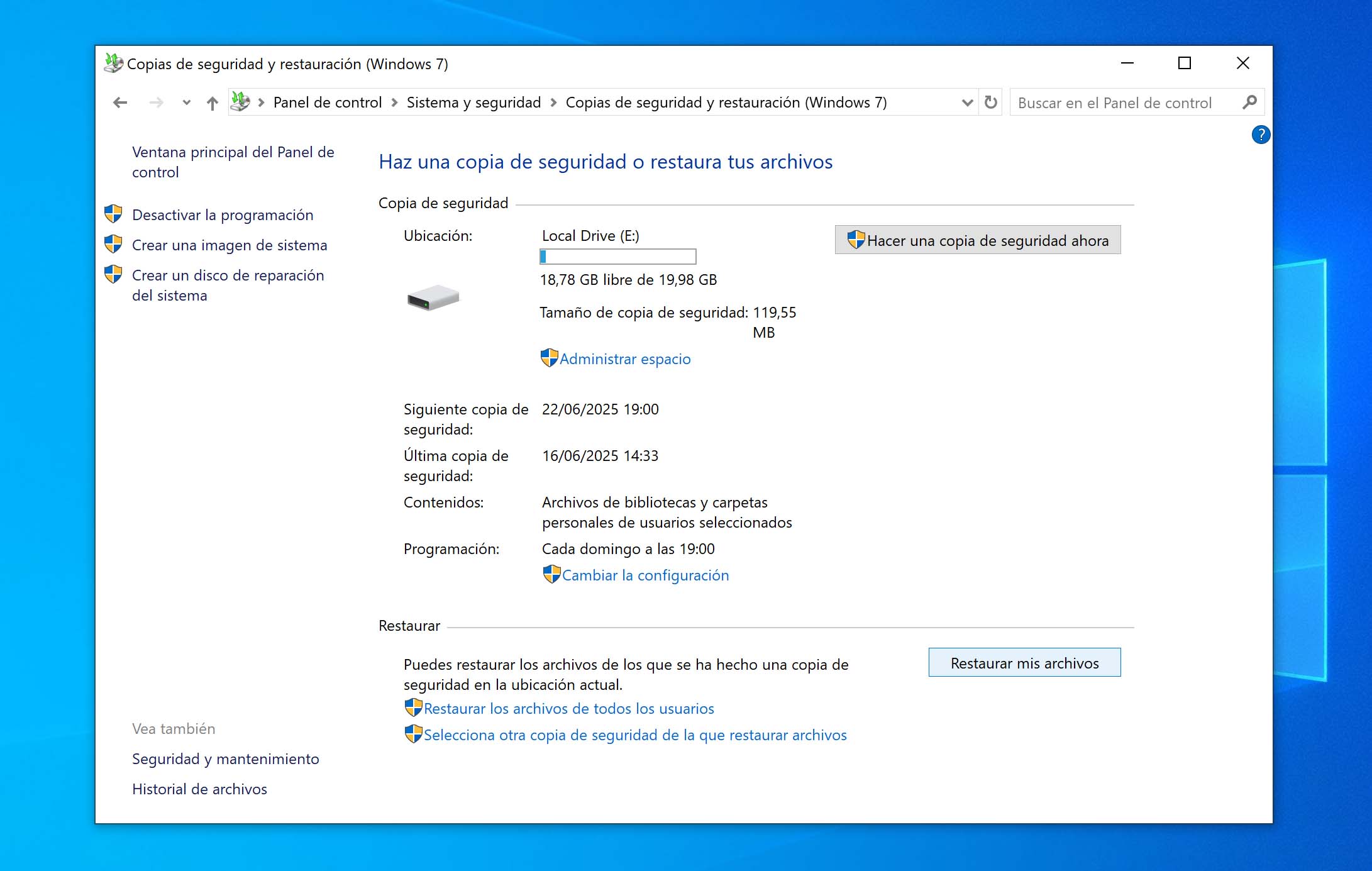Click Crear un disco de reparación del sistema

coord(228,286)
